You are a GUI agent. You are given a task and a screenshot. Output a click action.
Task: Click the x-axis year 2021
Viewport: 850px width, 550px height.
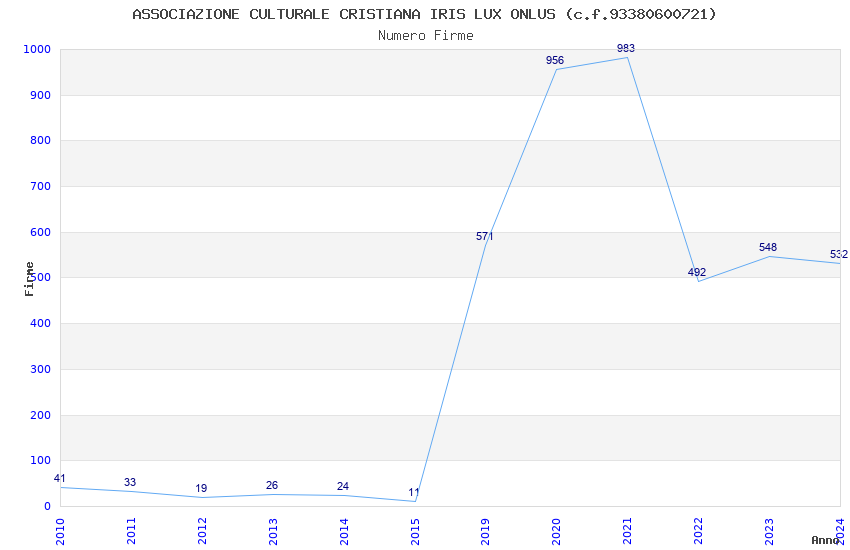[628, 532]
